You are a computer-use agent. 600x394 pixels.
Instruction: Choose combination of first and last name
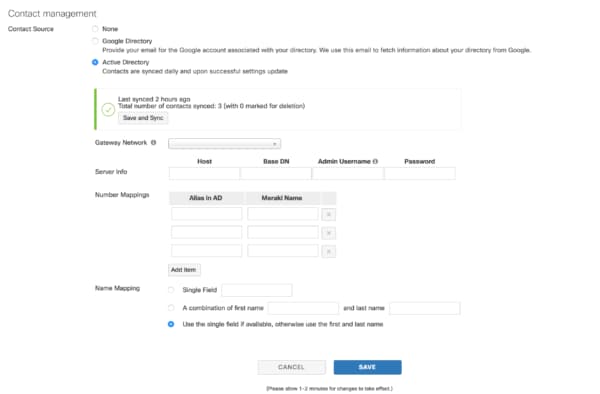pos(171,308)
